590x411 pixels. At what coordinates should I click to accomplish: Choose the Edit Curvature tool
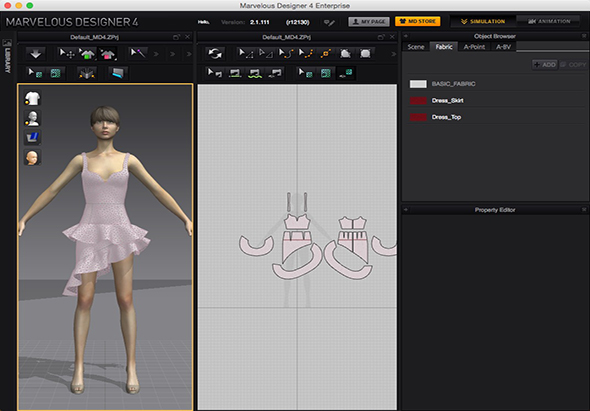click(286, 53)
